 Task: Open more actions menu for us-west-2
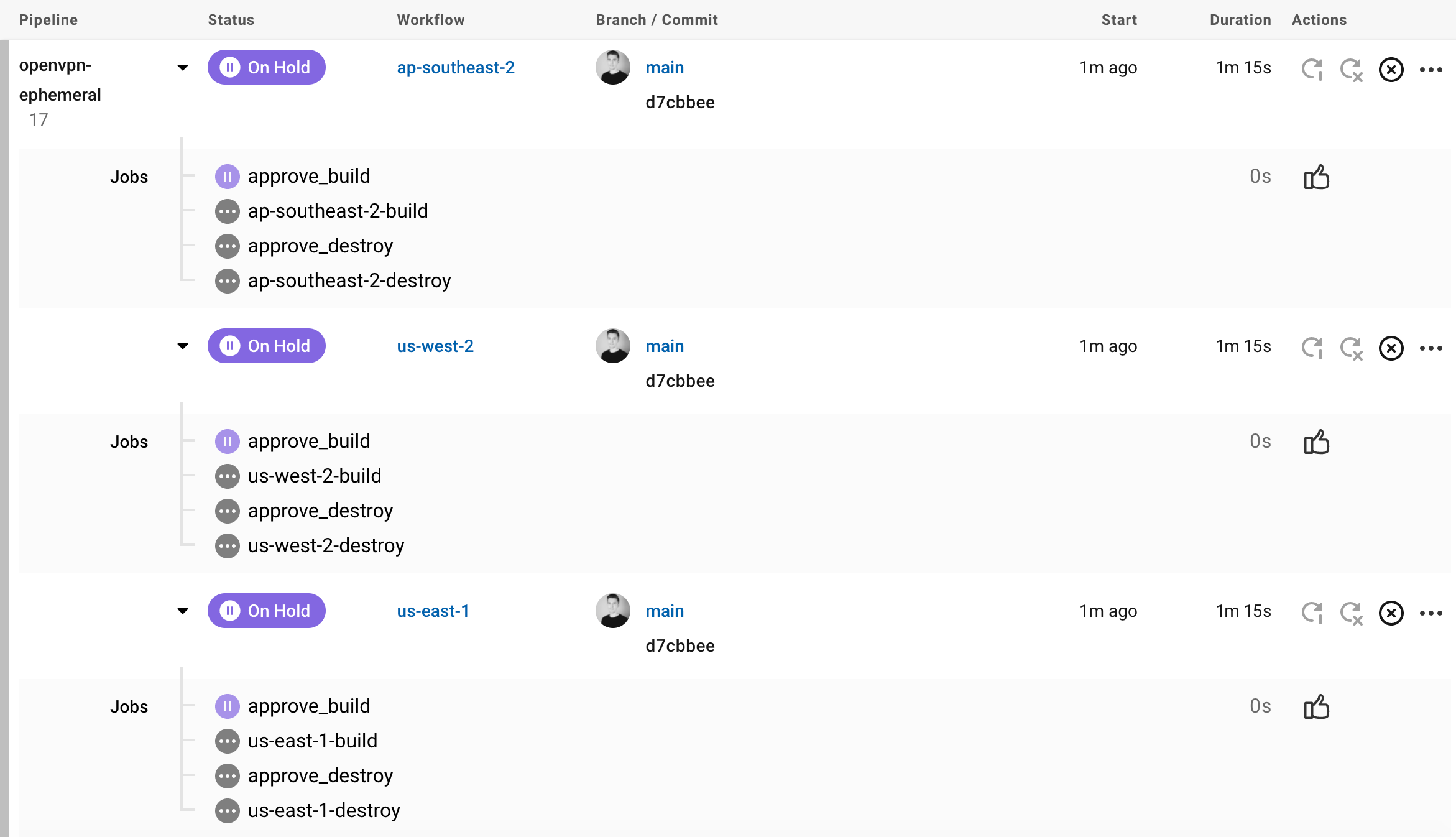tap(1431, 348)
